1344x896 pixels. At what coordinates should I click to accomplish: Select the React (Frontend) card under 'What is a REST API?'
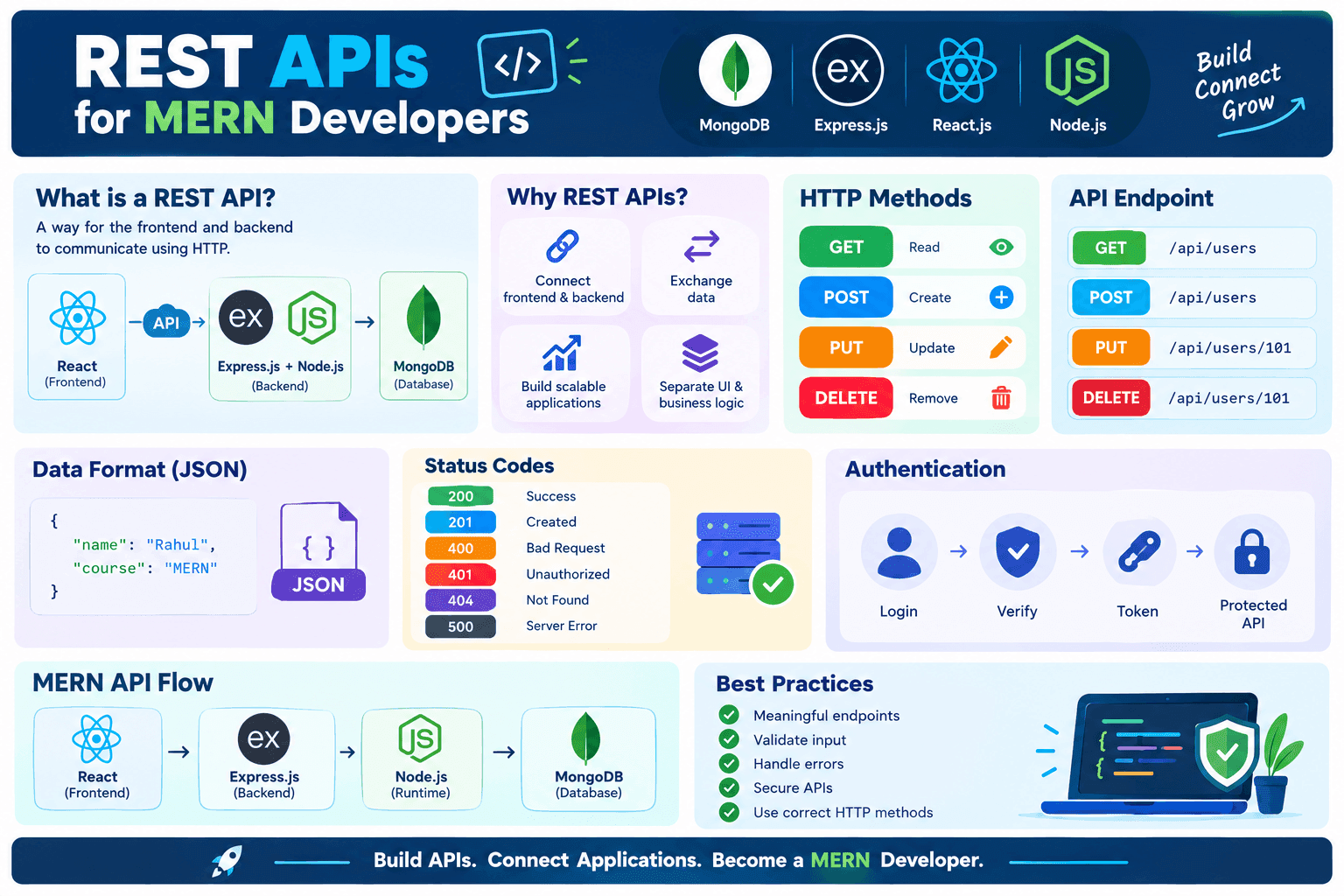(x=77, y=337)
